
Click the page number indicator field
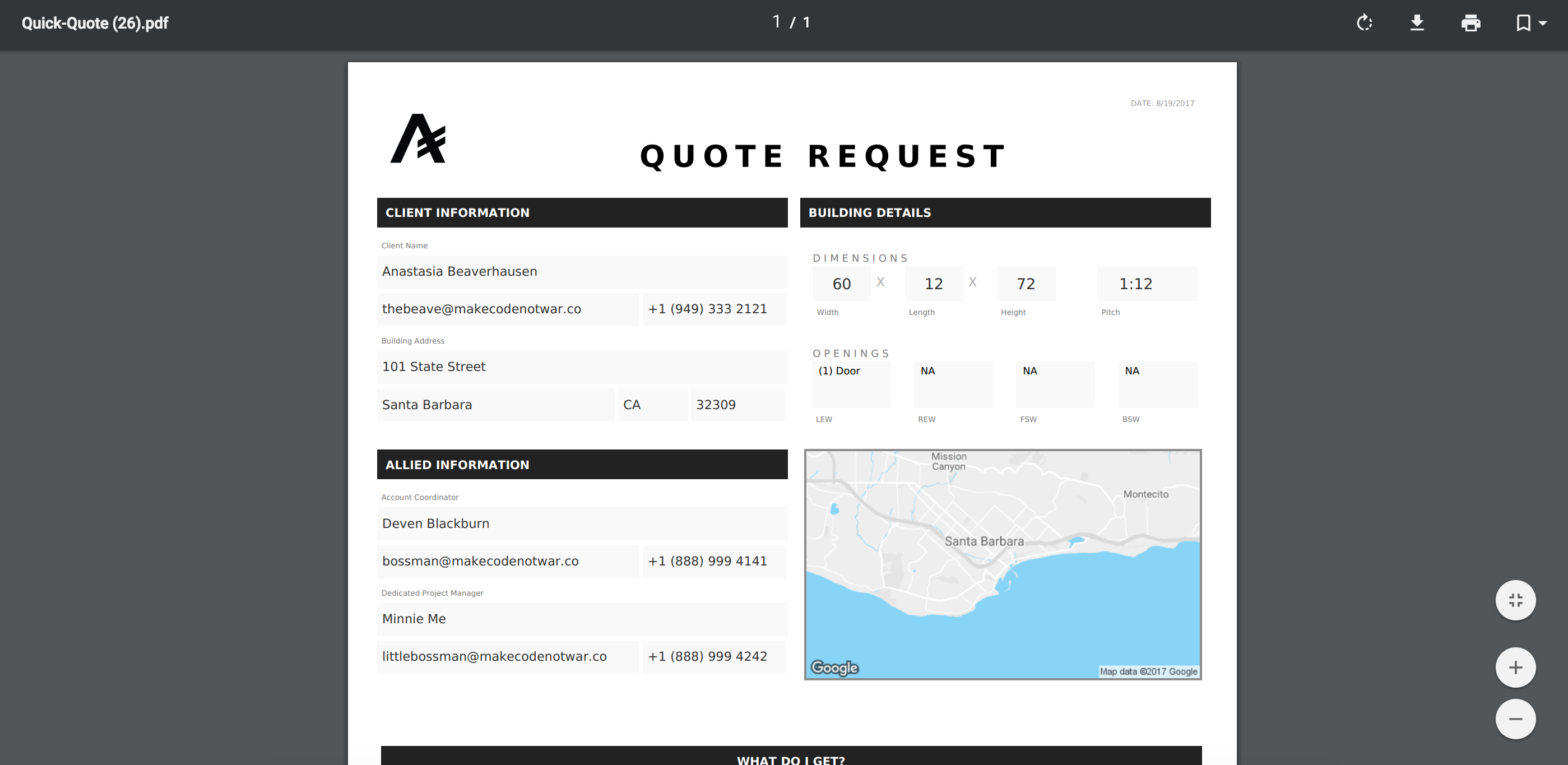coord(776,22)
